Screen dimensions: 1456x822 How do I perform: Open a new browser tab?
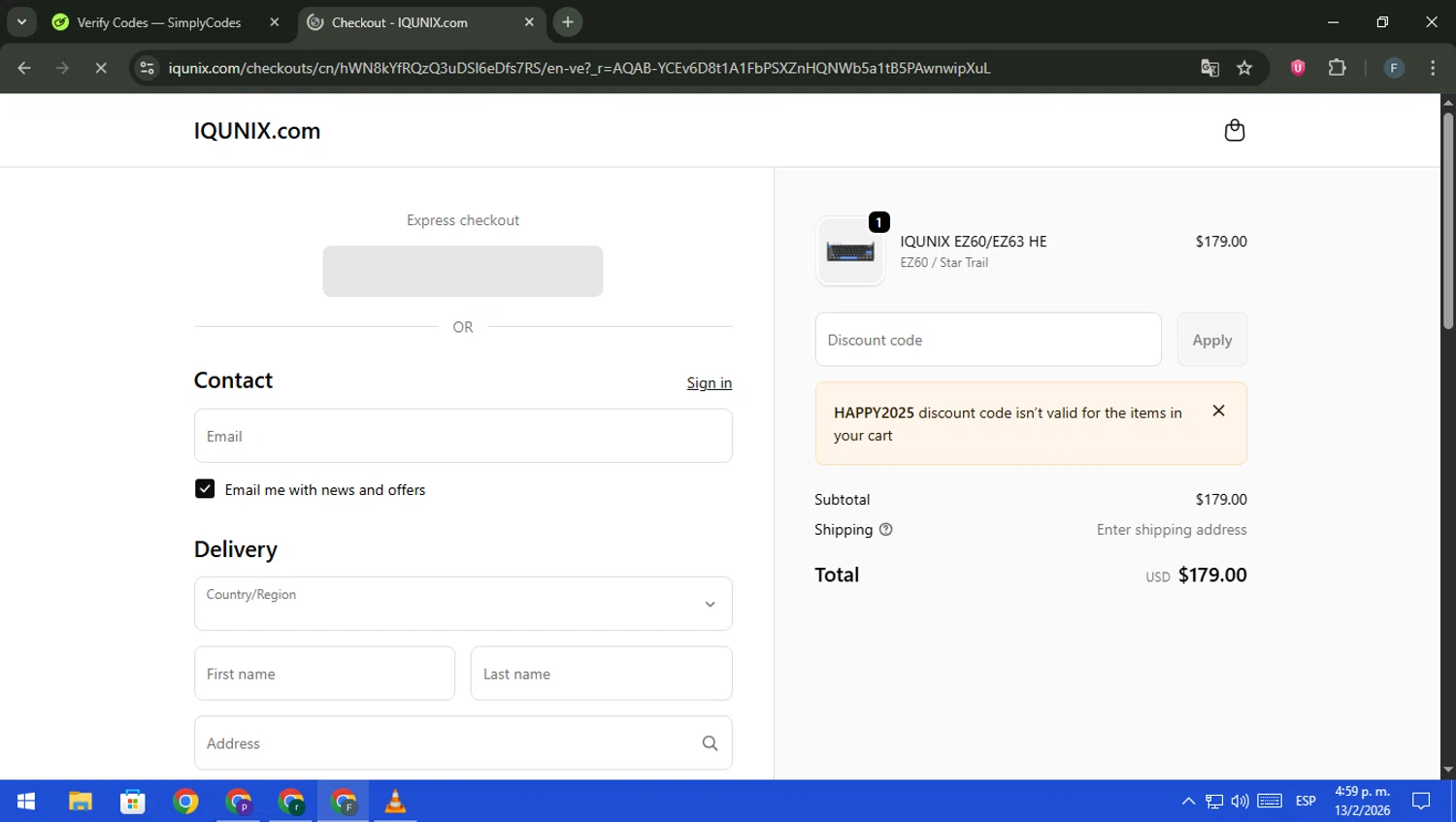coord(568,21)
